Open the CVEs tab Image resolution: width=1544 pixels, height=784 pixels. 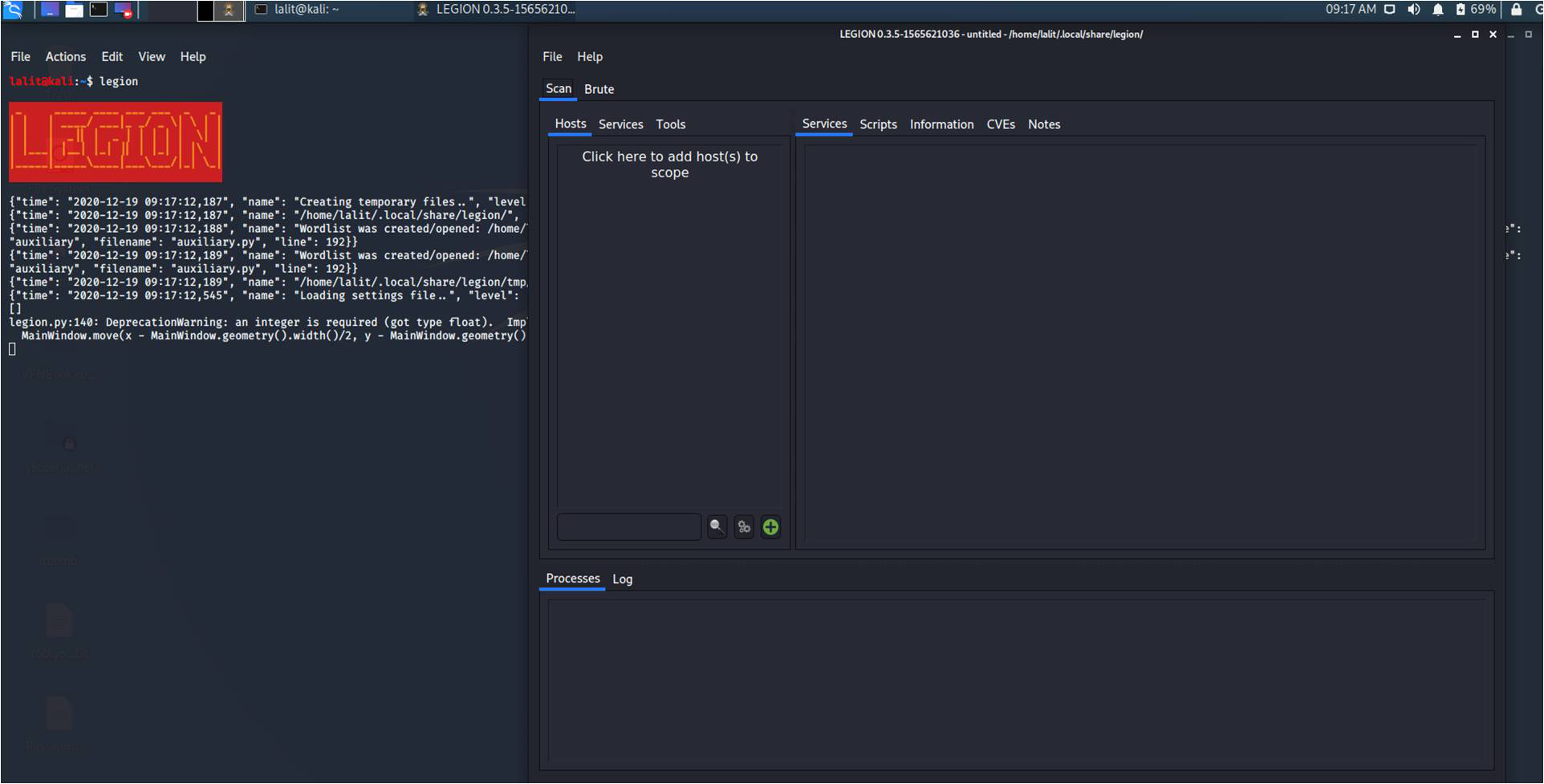[1000, 124]
